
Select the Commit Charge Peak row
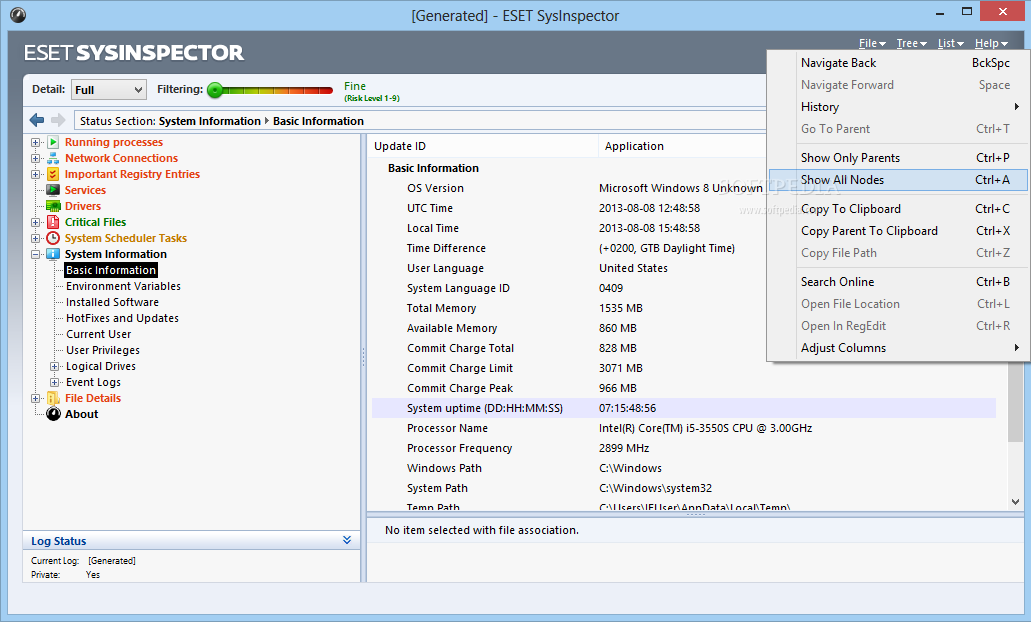point(684,388)
